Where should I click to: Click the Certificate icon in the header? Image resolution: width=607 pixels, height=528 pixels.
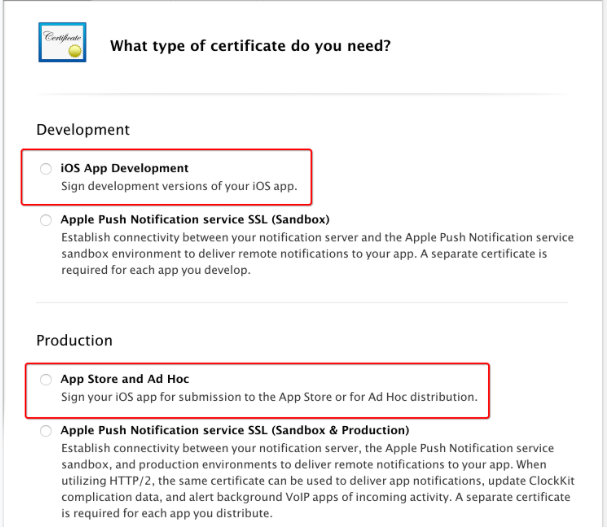(62, 42)
